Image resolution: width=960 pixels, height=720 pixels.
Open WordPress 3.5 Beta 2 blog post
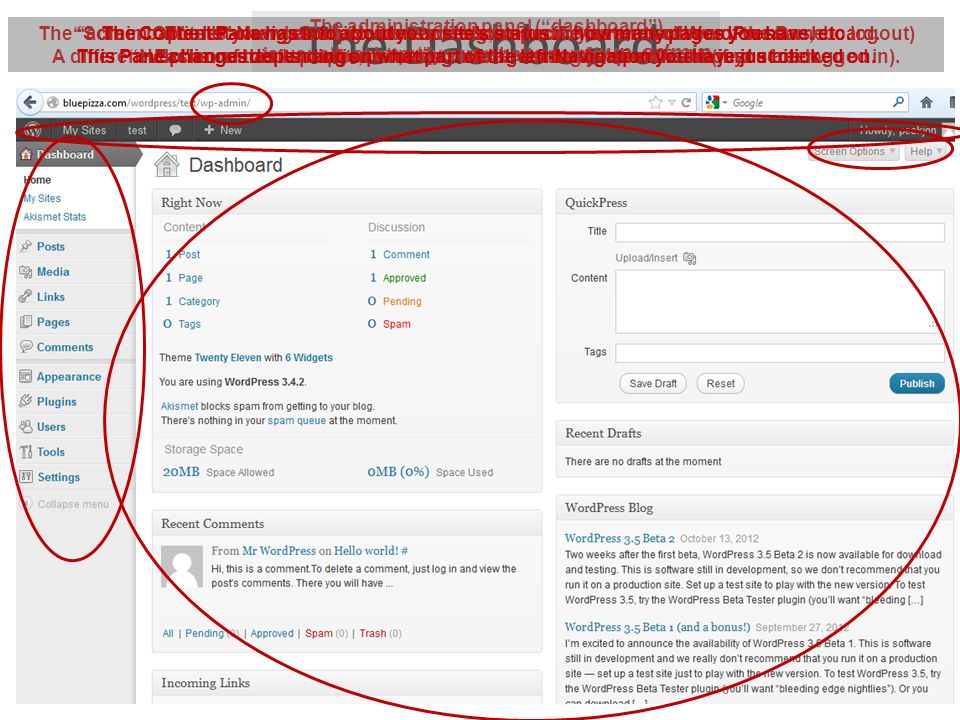click(620, 538)
